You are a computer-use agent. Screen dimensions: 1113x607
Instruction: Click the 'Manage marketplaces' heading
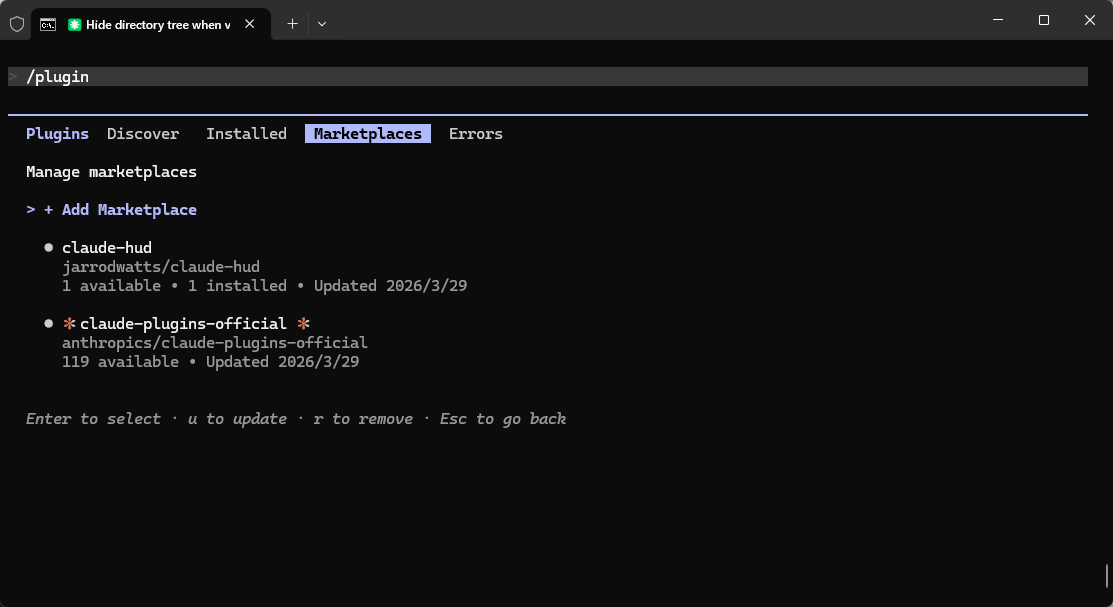pyautogui.click(x=111, y=172)
